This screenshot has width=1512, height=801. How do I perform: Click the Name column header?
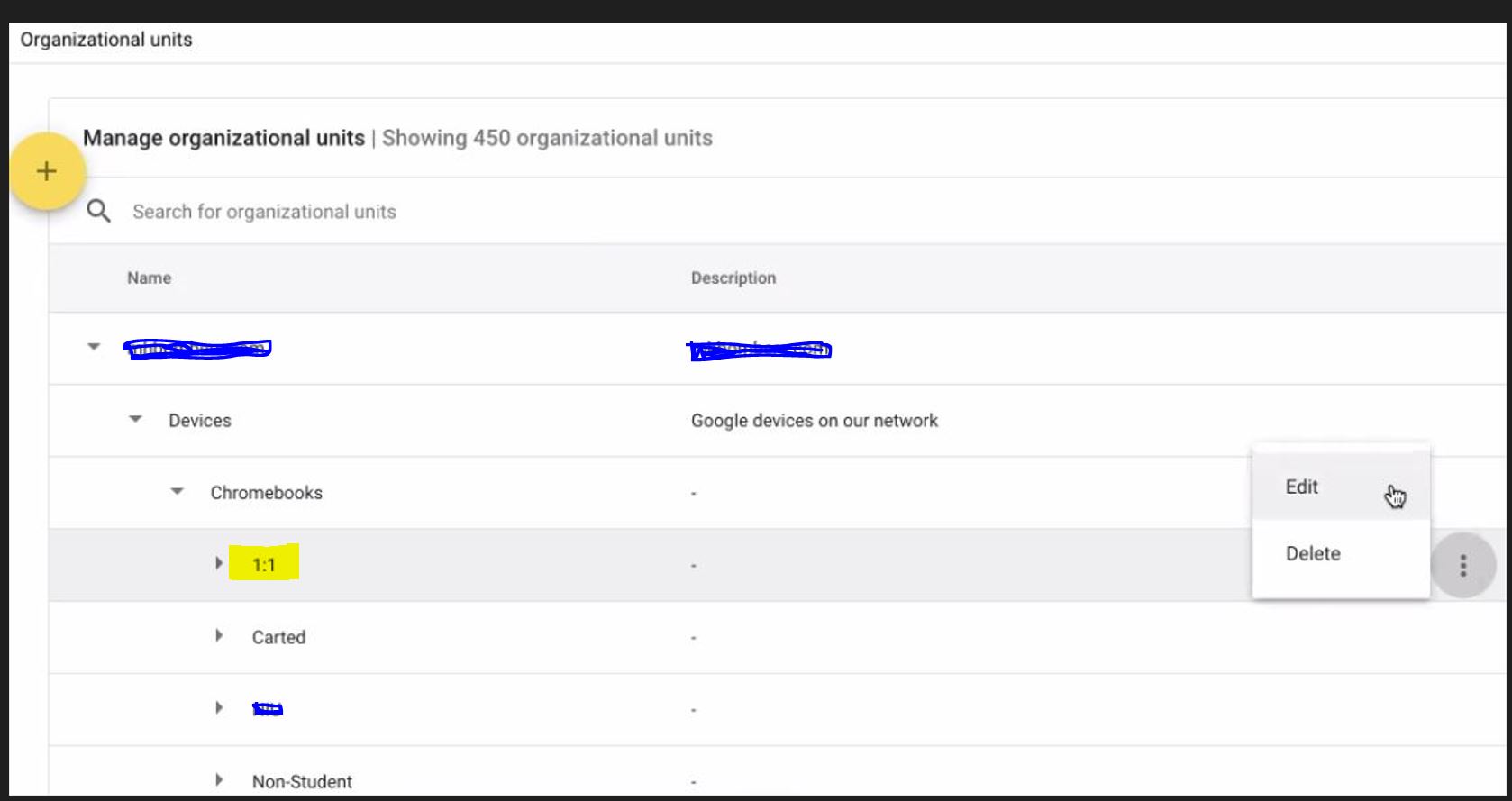coord(149,278)
